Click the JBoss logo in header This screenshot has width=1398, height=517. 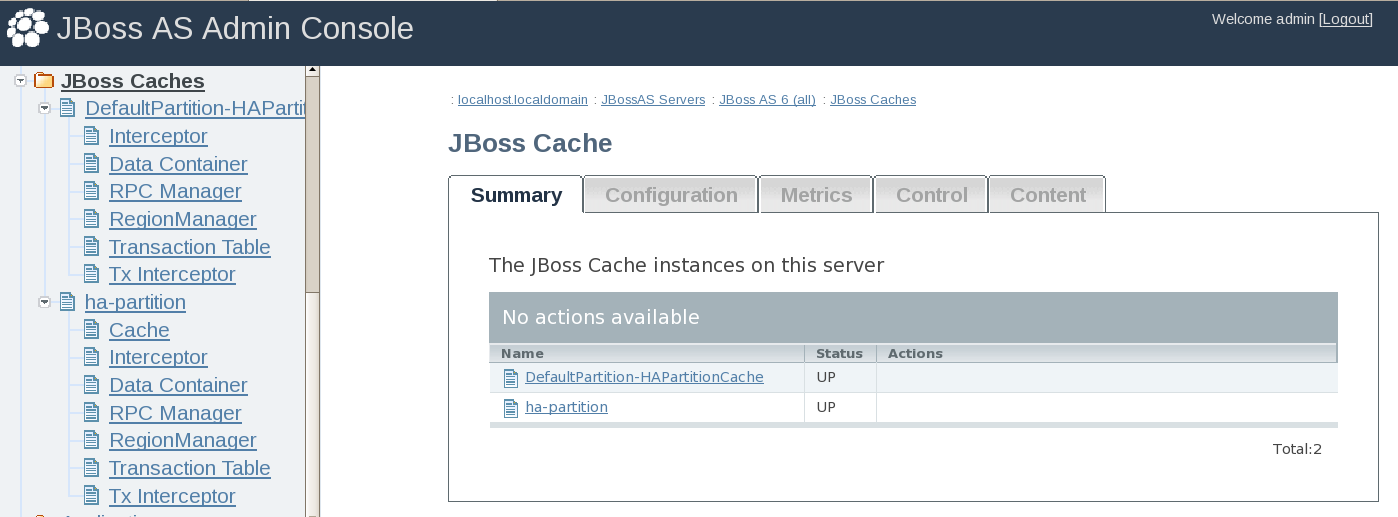tap(28, 28)
